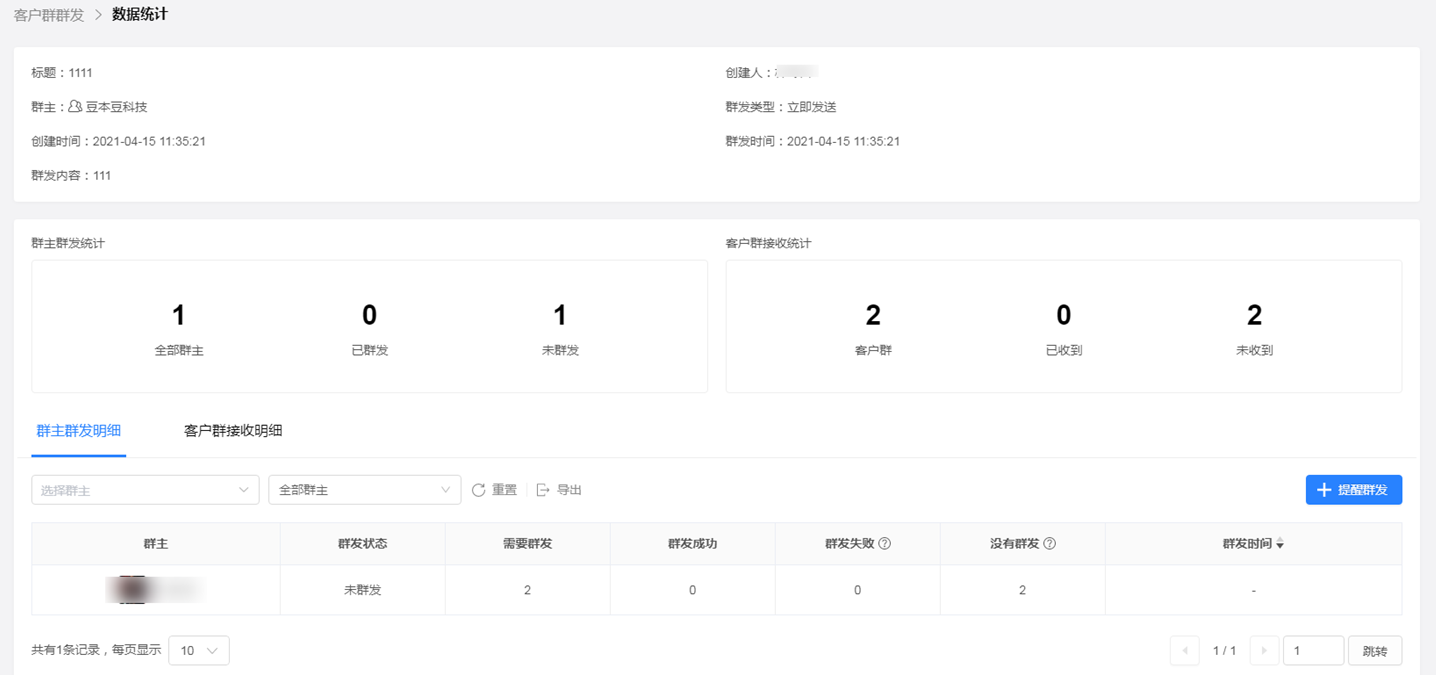Click the 跳转 jump button
This screenshot has height=676, width=1436.
1374,651
